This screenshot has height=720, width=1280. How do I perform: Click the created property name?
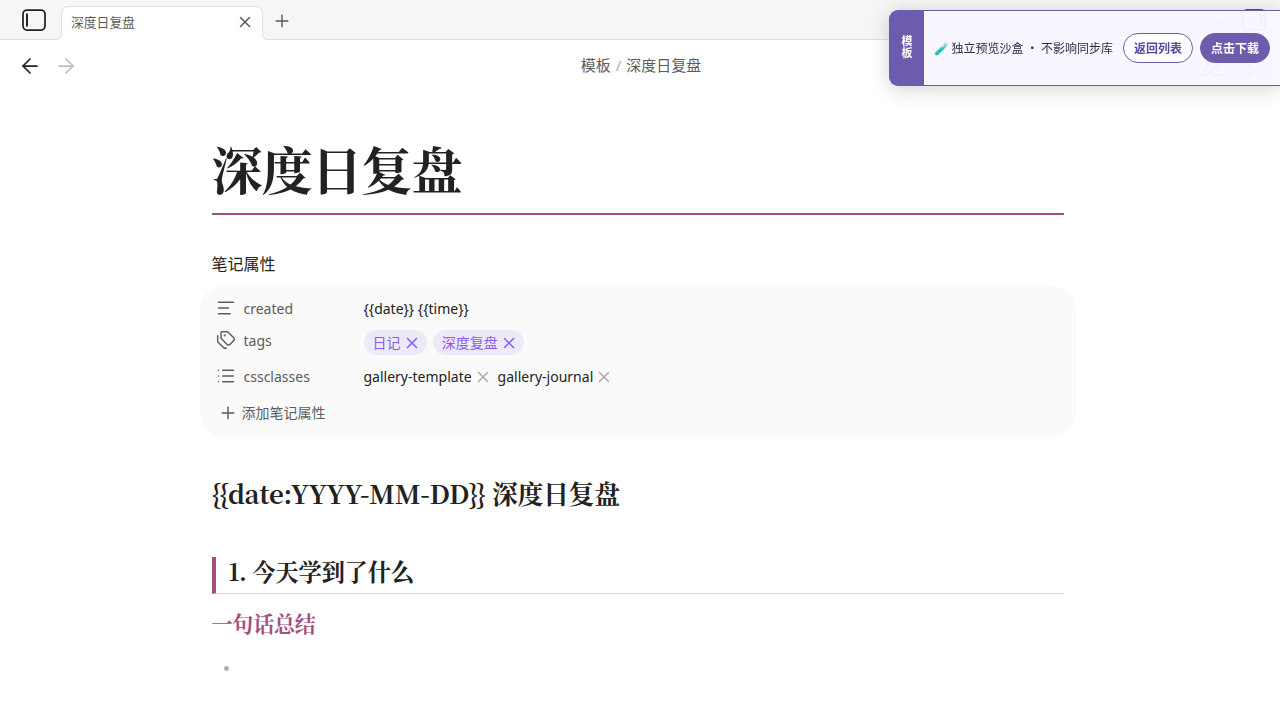pyautogui.click(x=268, y=309)
